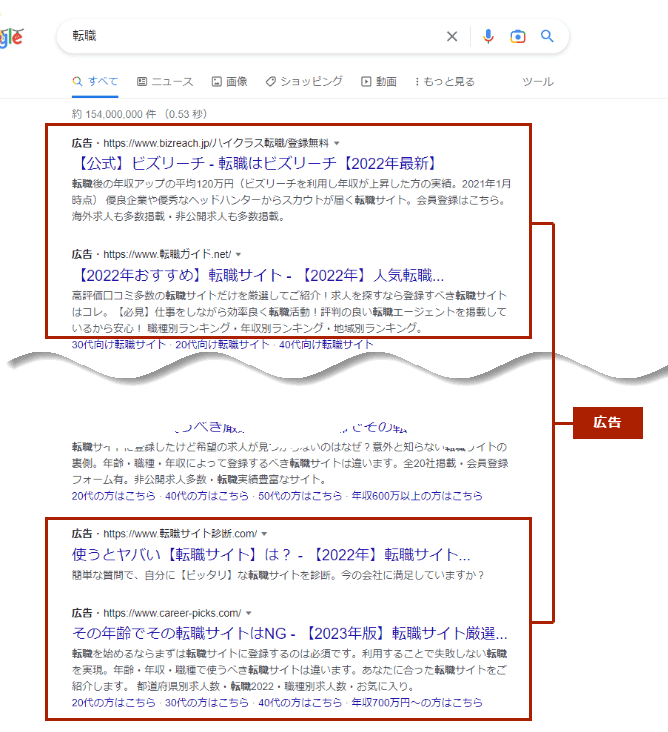Open the その年齢でその転職サイトはNG ad headline
Image resolution: width=668 pixels, height=732 pixels.
point(289,633)
